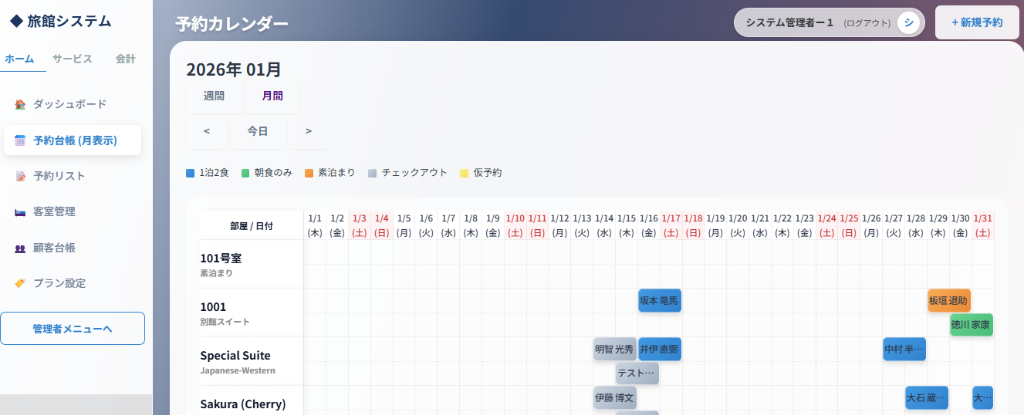
Task: Switch to the 会計 tab
Action: 125,59
